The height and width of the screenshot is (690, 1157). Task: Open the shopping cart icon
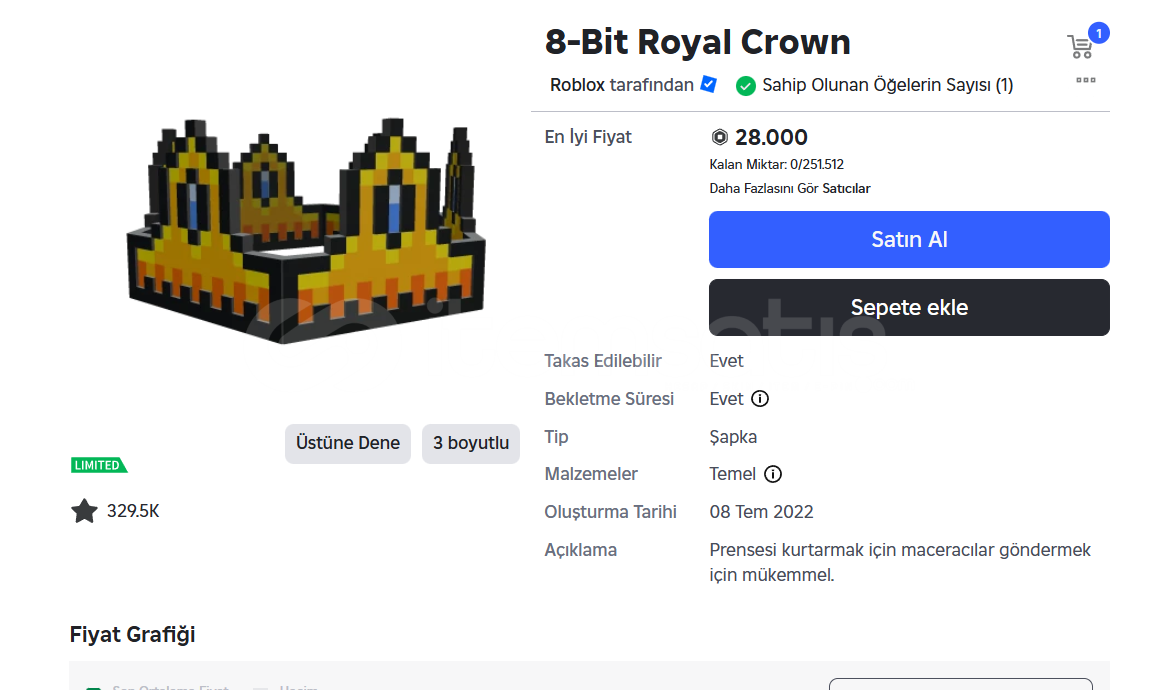tap(1080, 46)
